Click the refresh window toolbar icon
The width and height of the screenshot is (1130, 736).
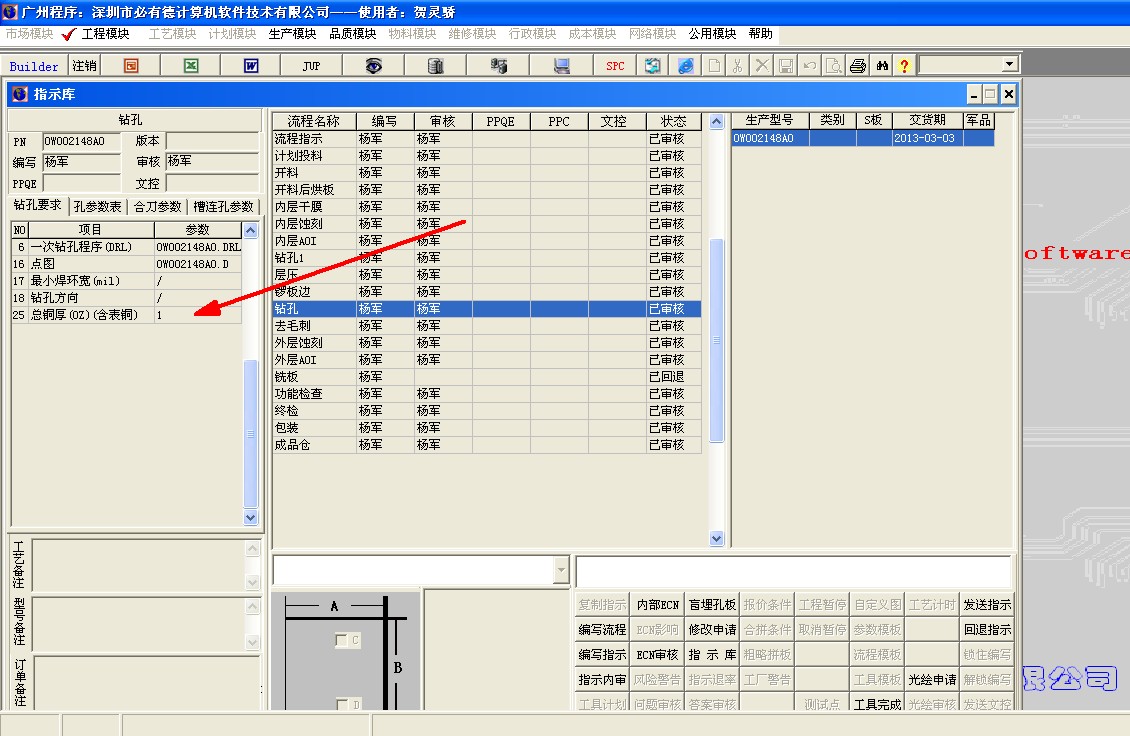pyautogui.click(x=653, y=66)
